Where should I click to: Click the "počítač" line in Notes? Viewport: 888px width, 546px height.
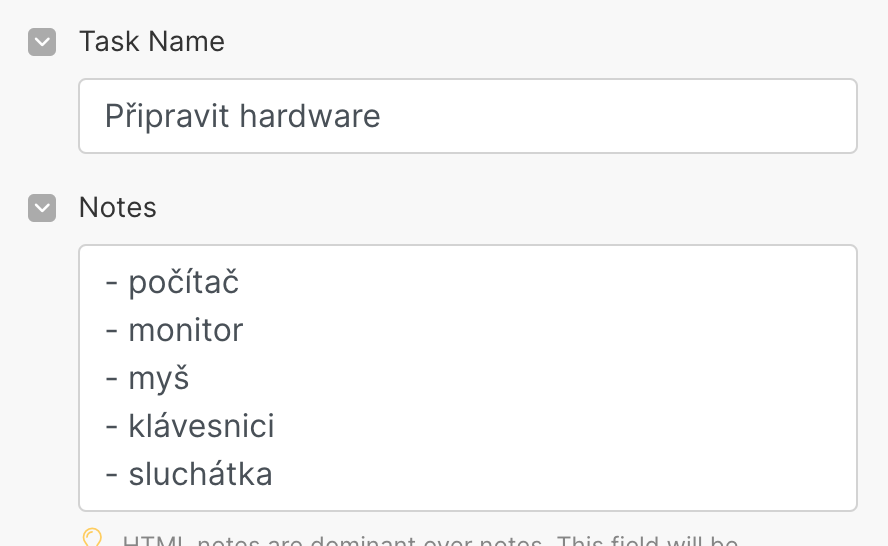click(x=184, y=283)
